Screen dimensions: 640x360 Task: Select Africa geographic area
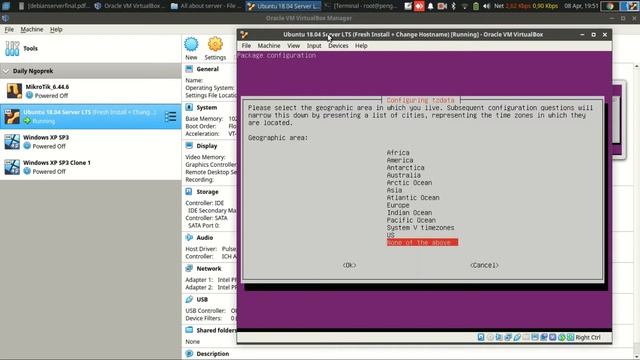tap(398, 153)
